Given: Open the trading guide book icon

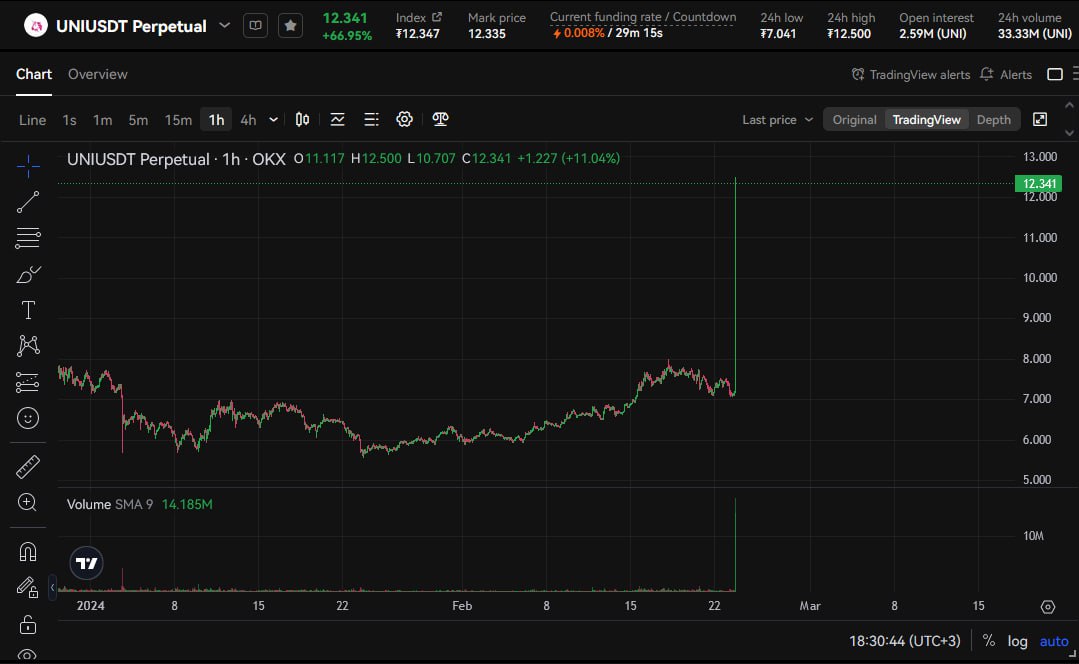Looking at the screenshot, I should [255, 26].
